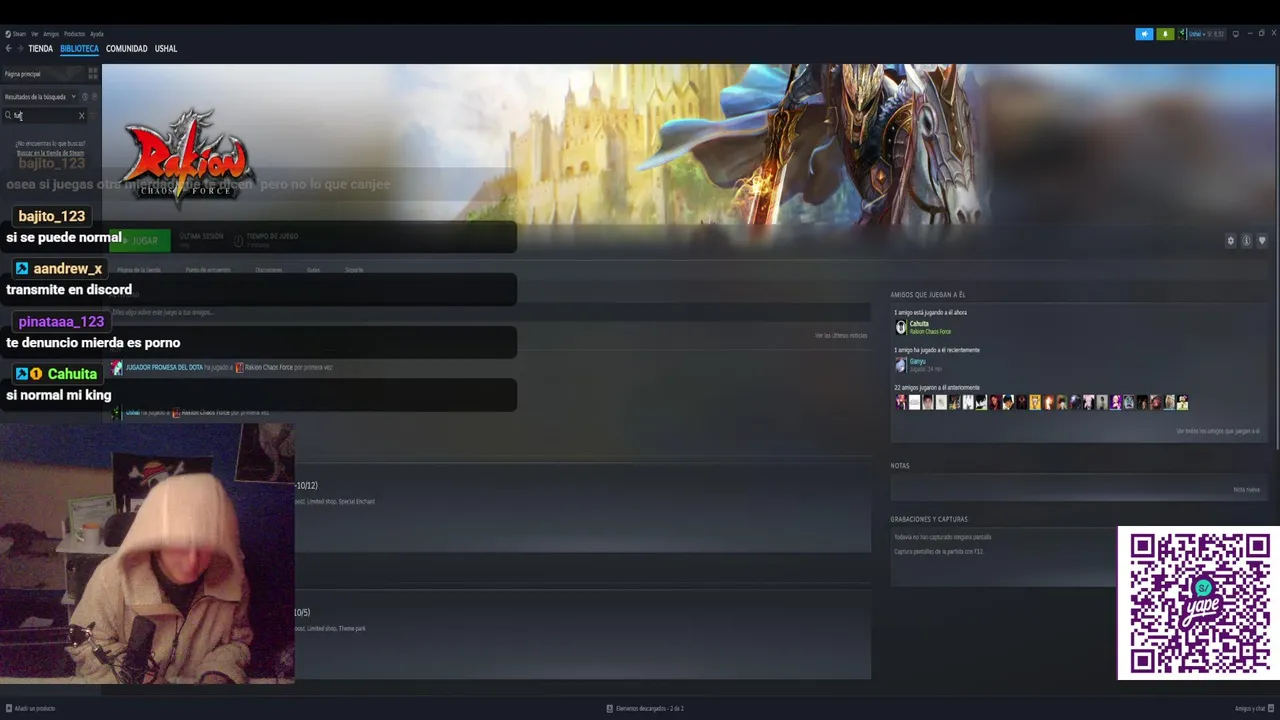The height and width of the screenshot is (720, 1280).
Task: Switch the library to grid collections view
Action: [93, 73]
